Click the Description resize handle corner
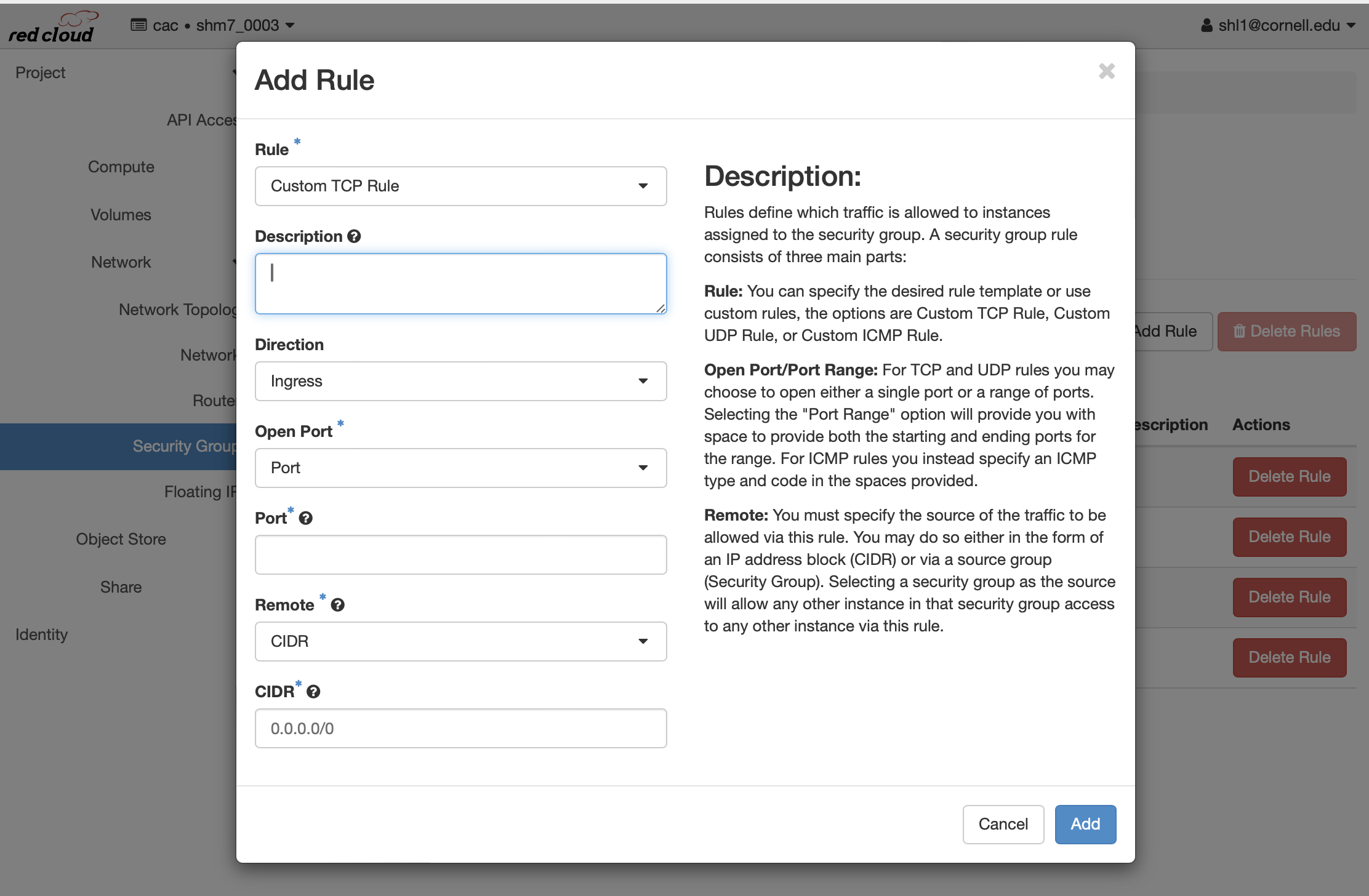 [660, 308]
